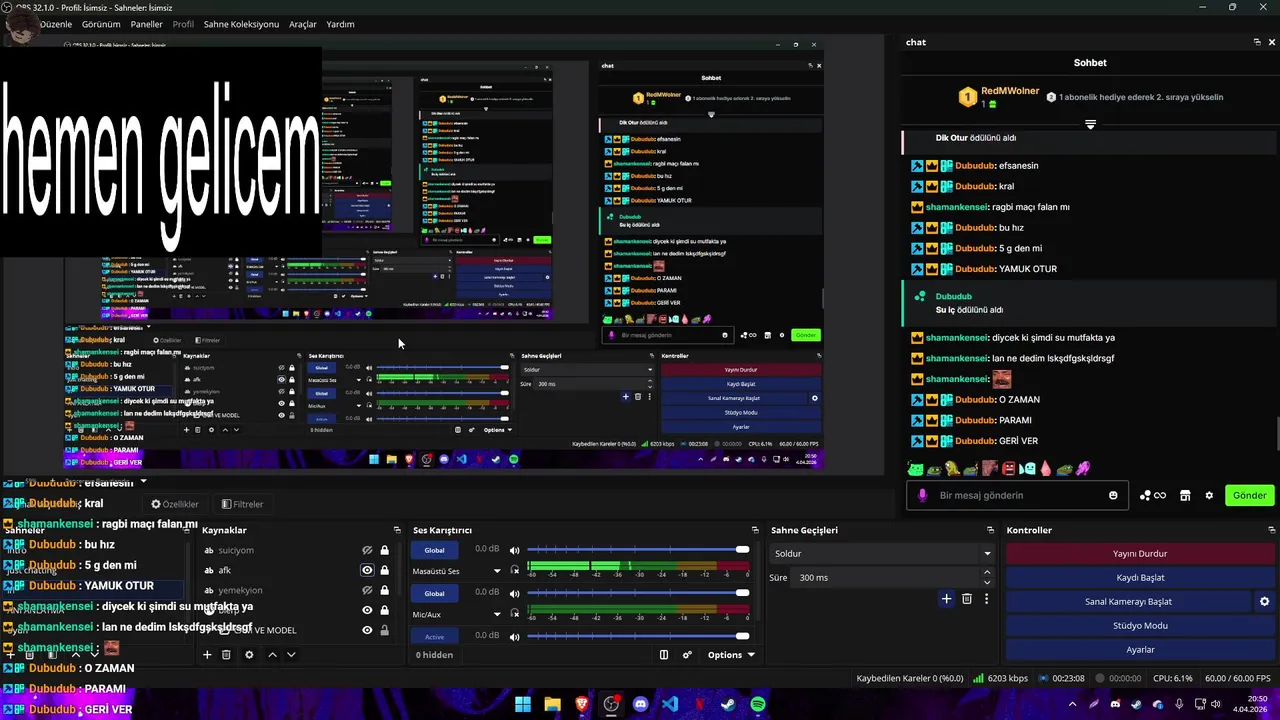
Task: Show the yemekyion source via eye icon
Action: tap(367, 590)
